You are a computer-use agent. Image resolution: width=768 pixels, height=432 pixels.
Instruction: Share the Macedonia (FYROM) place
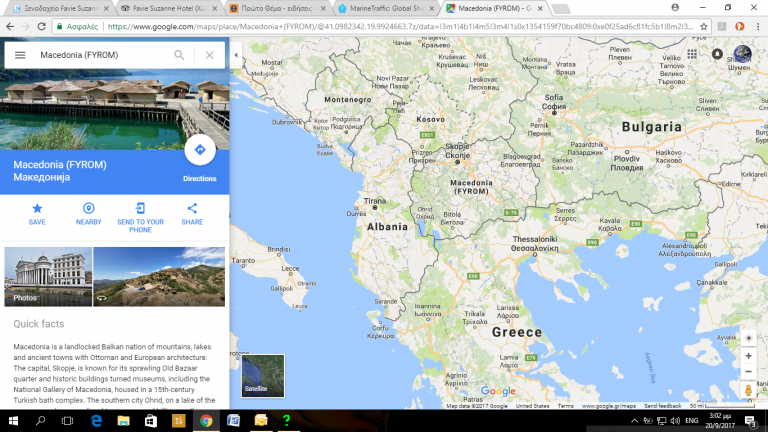[x=192, y=214]
